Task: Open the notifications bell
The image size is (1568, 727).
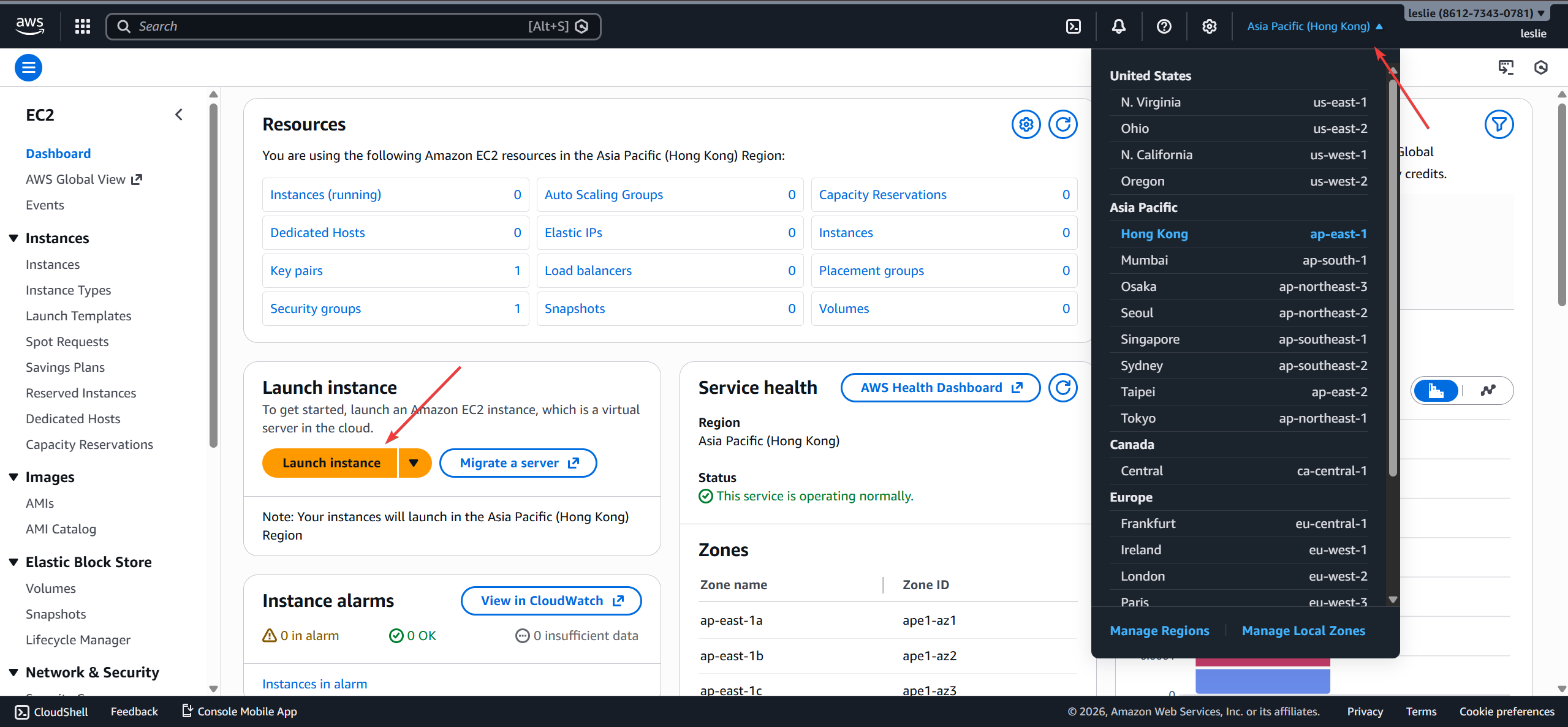Action: tap(1119, 26)
